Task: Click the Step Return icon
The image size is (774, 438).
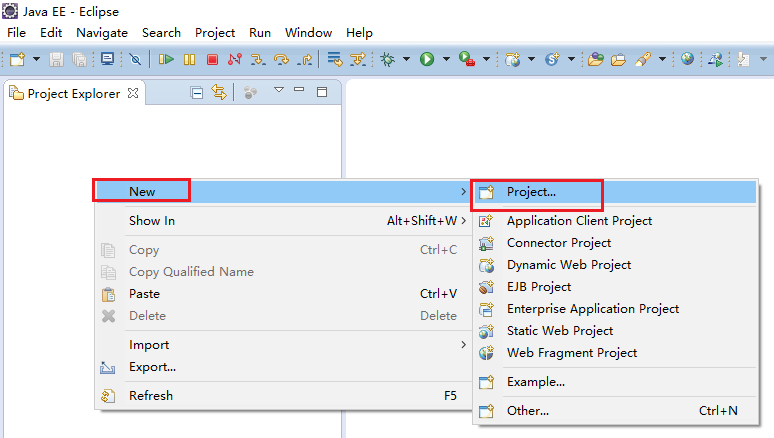Action: click(x=305, y=59)
